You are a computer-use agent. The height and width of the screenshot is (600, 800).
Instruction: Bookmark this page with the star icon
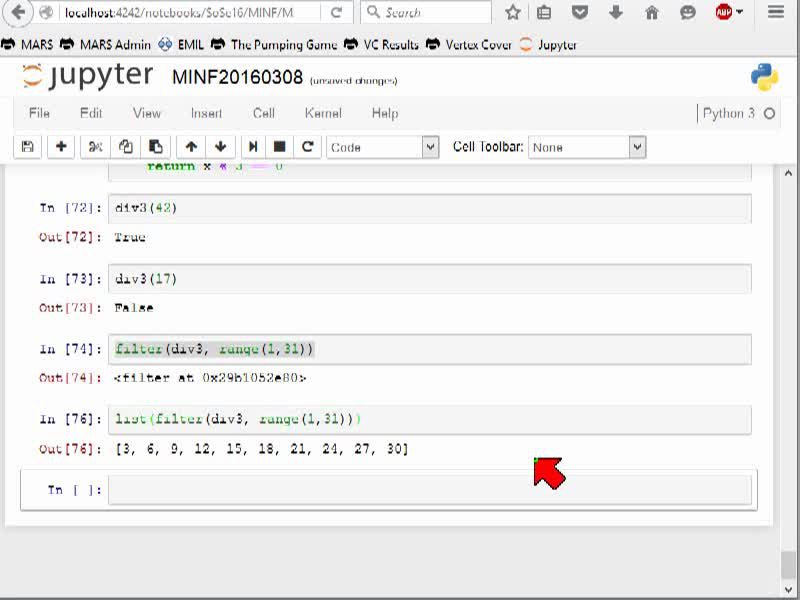click(x=513, y=12)
